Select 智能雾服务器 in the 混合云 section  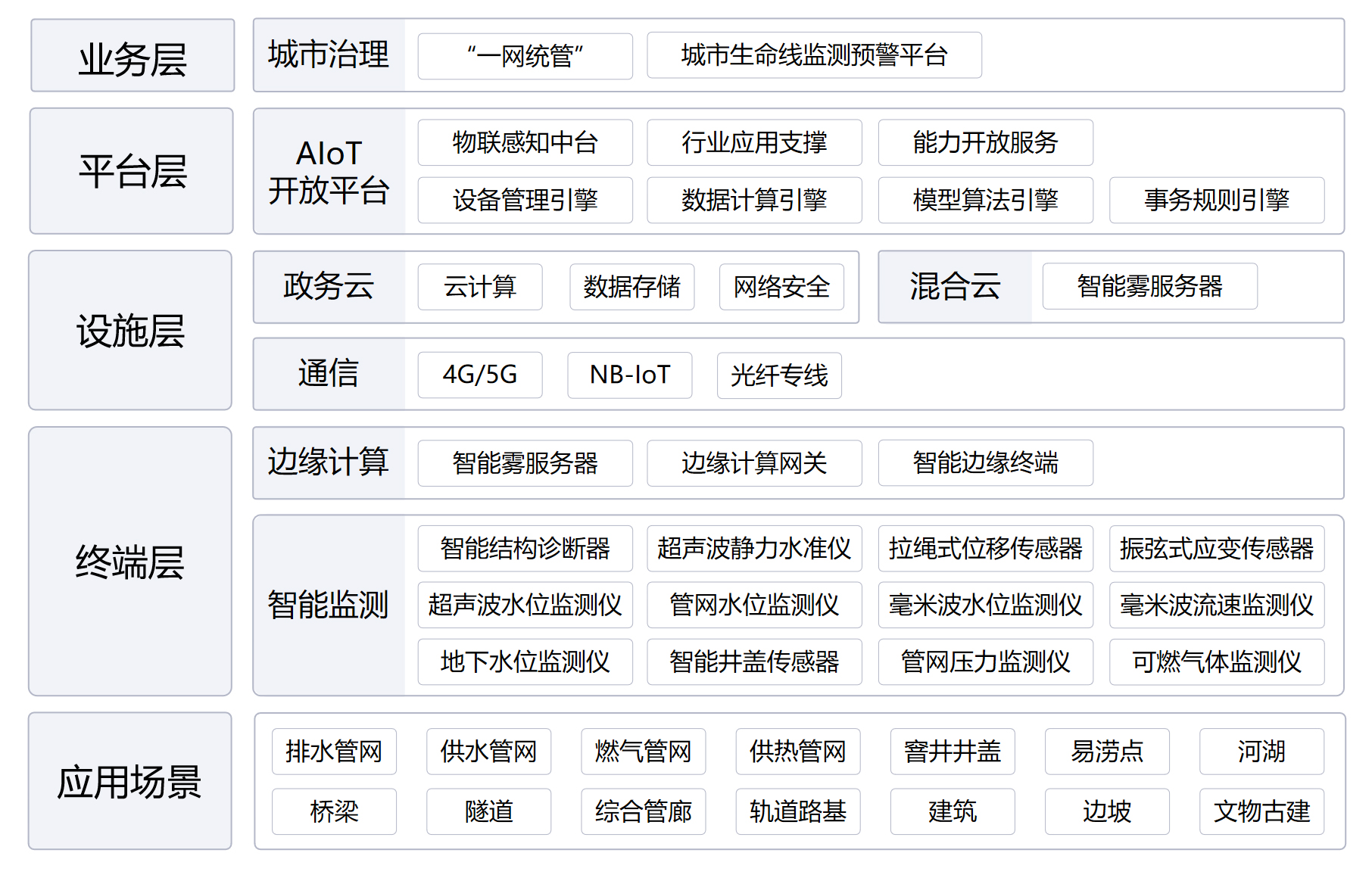(1149, 286)
